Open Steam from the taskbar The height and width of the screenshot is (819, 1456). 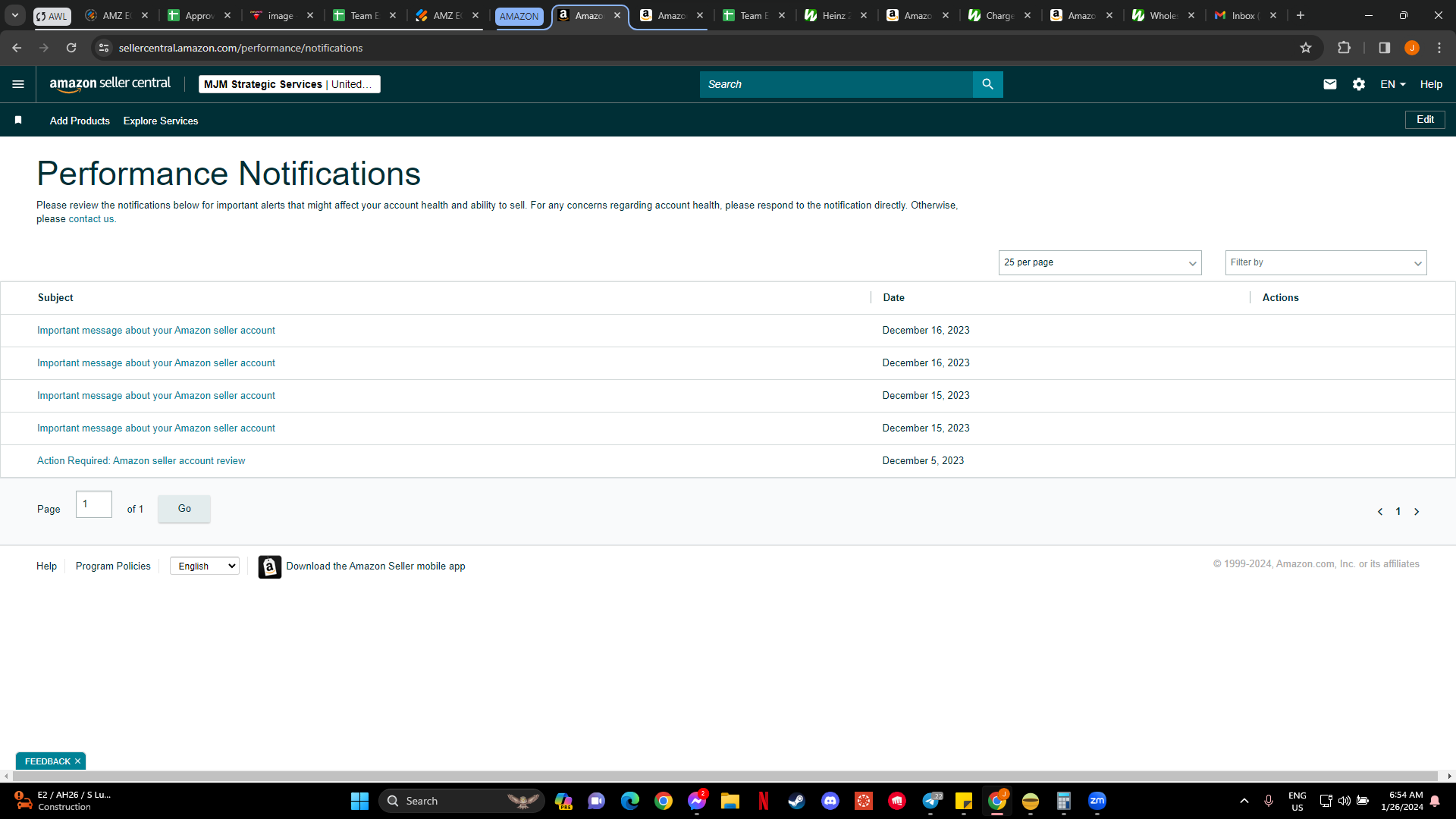click(x=797, y=801)
